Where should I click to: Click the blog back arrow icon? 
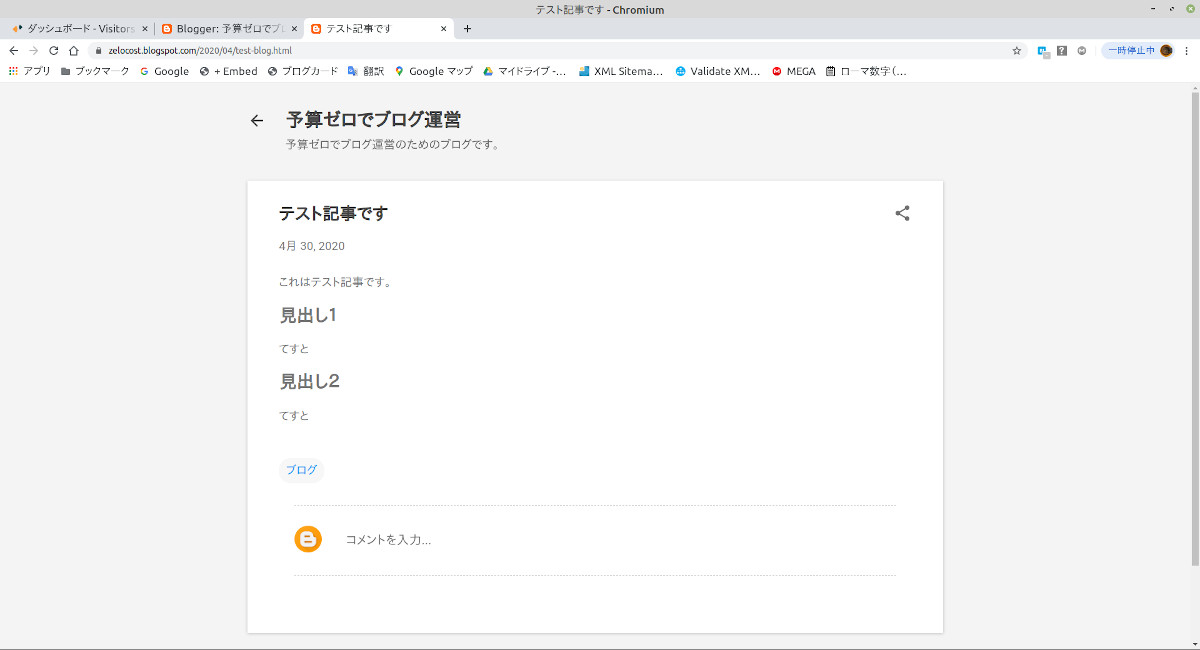click(x=257, y=121)
